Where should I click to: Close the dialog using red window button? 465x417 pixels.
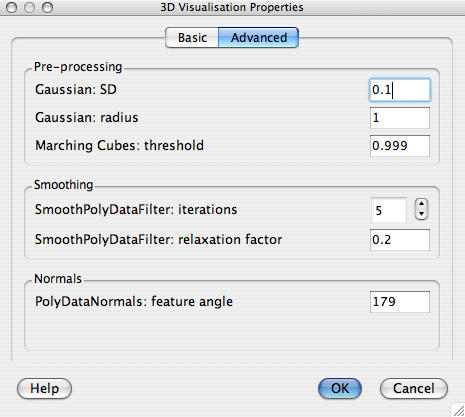[12, 7]
